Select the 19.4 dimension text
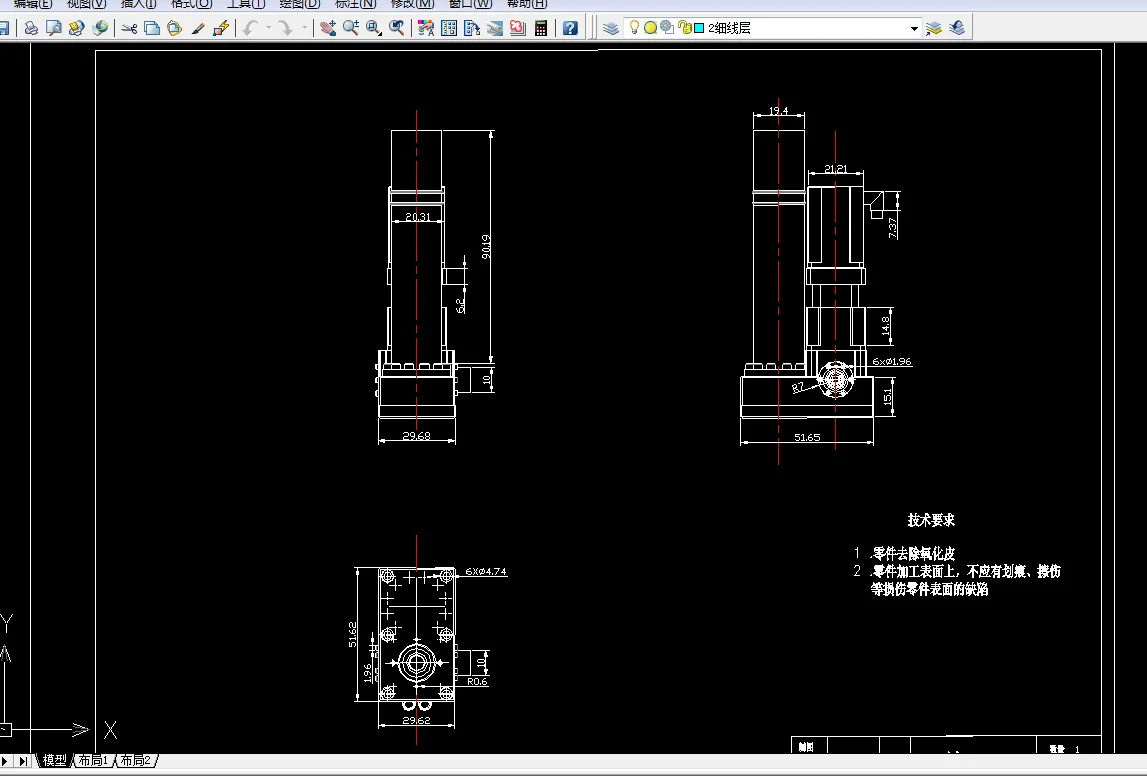1147x776 pixels. (778, 111)
